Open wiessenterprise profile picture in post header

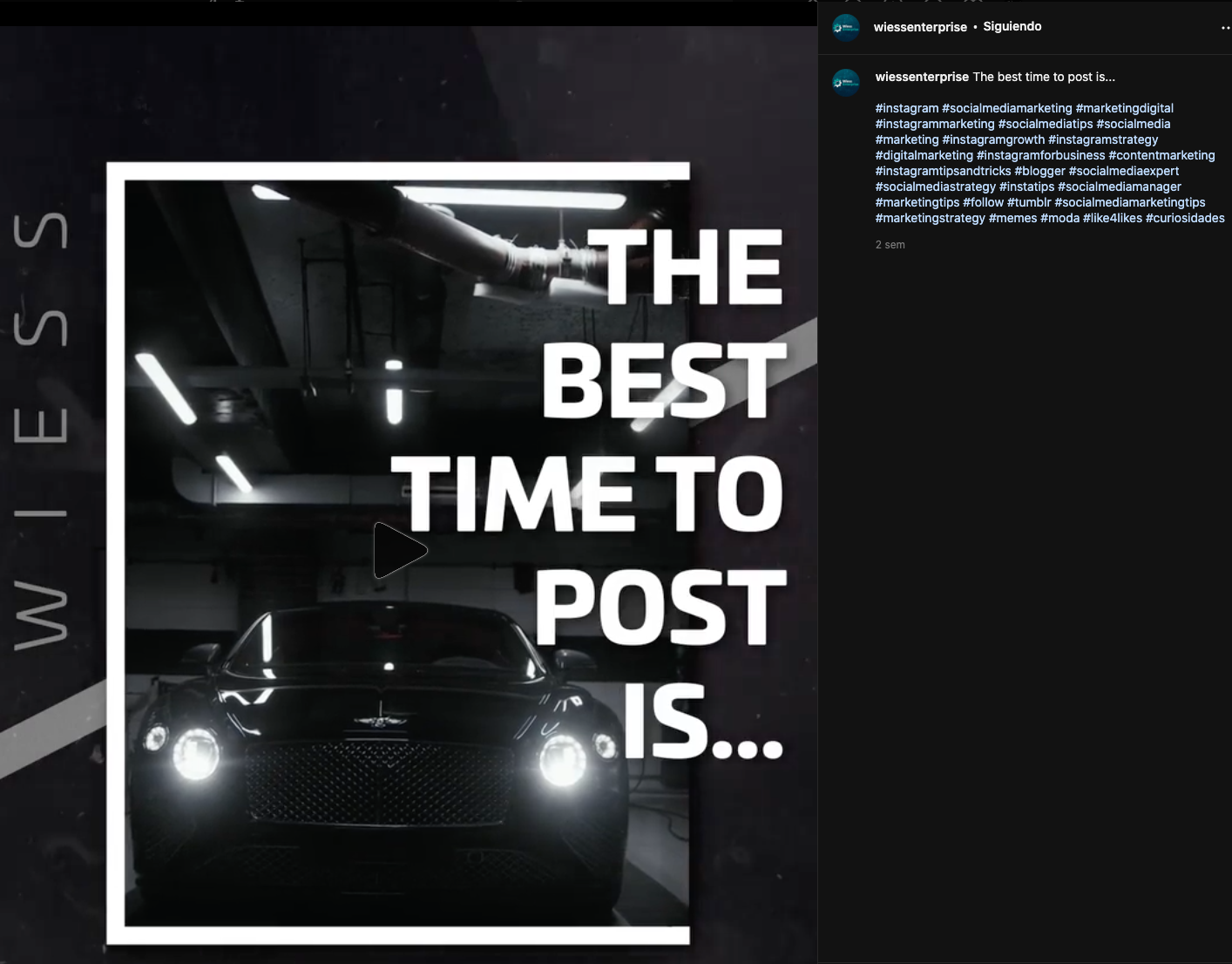tap(846, 28)
